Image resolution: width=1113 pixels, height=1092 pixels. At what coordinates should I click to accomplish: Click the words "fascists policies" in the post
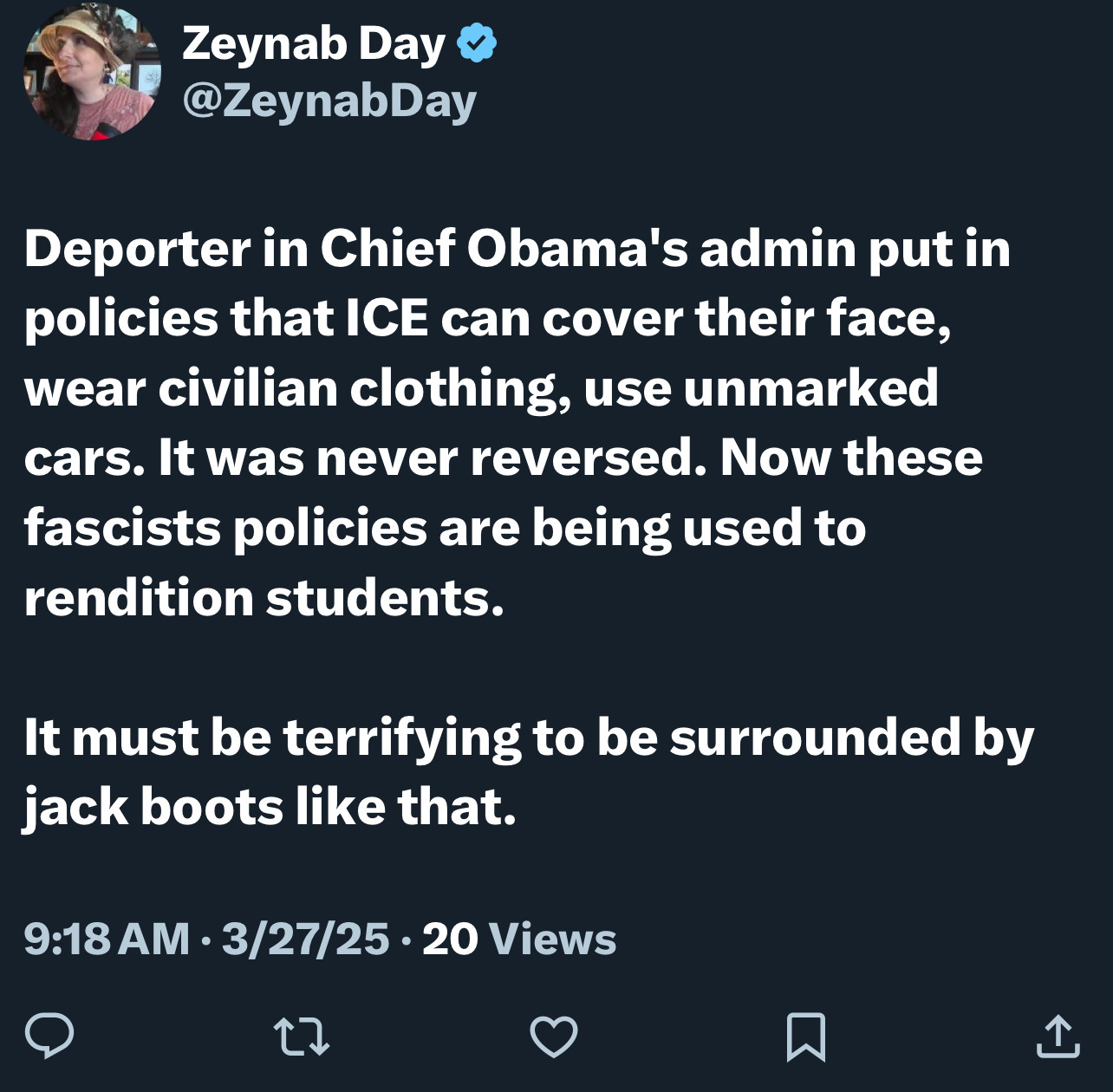click(225, 528)
